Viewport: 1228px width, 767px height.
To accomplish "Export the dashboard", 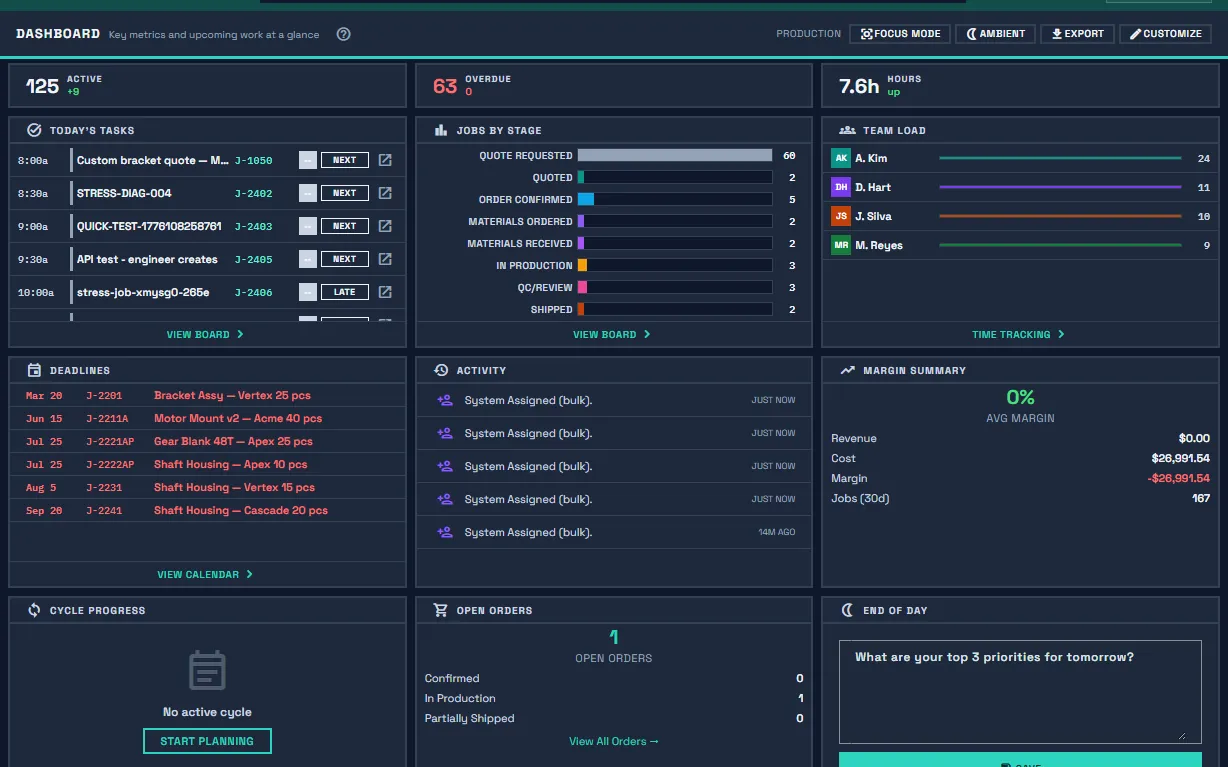I will 1077,34.
